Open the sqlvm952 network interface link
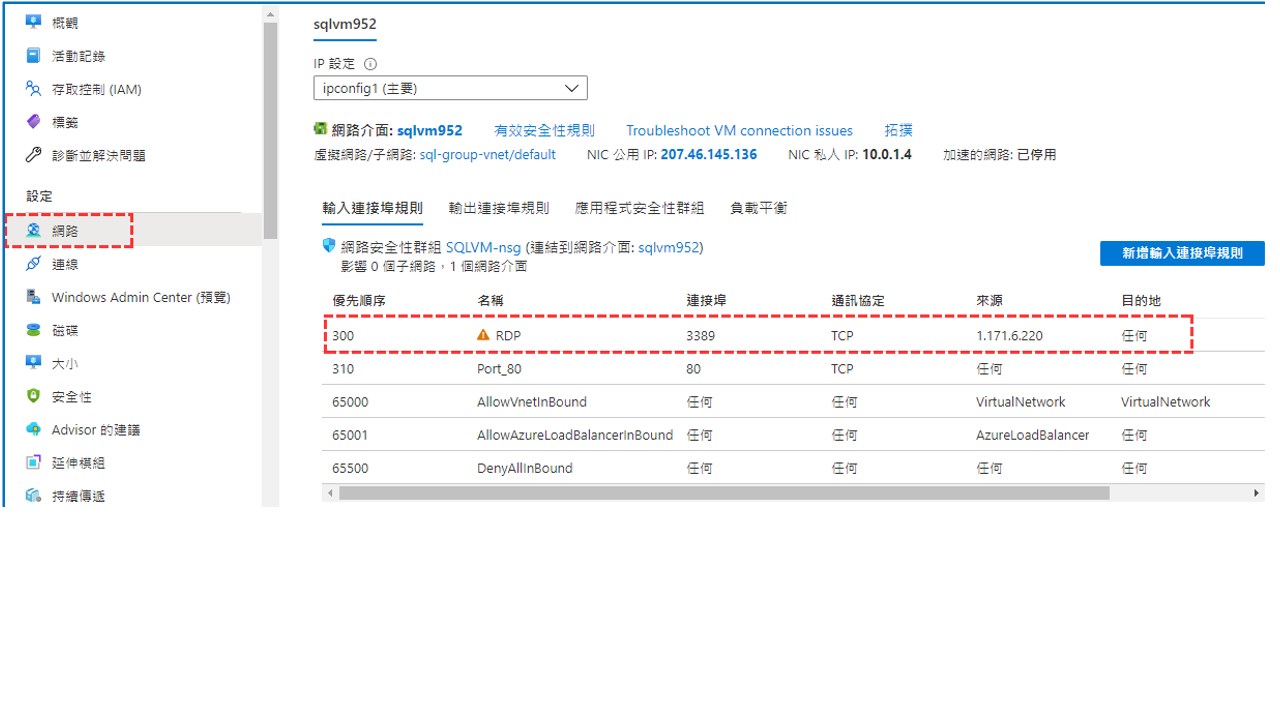Viewport: 1280px width, 720px height. (x=430, y=130)
